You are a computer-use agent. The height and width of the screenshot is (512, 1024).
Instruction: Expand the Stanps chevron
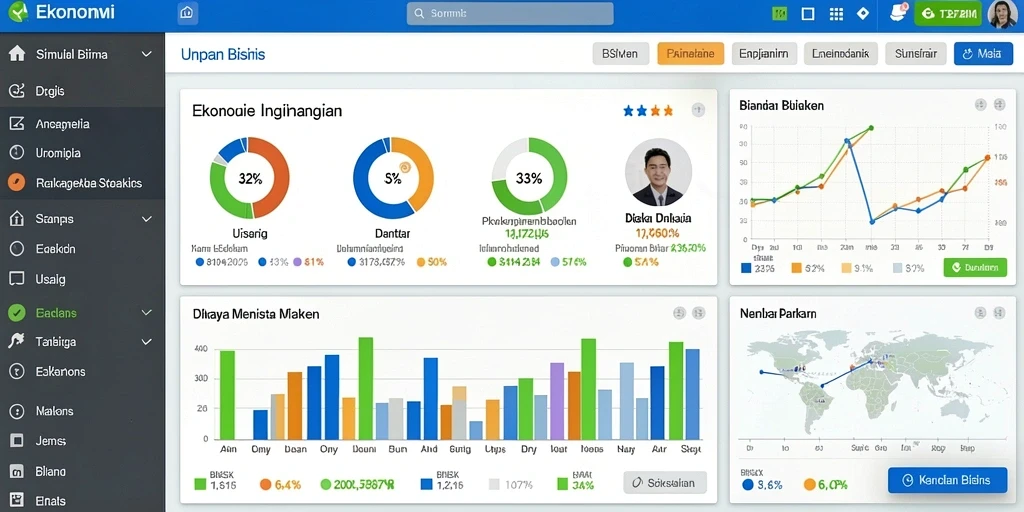(x=146, y=219)
